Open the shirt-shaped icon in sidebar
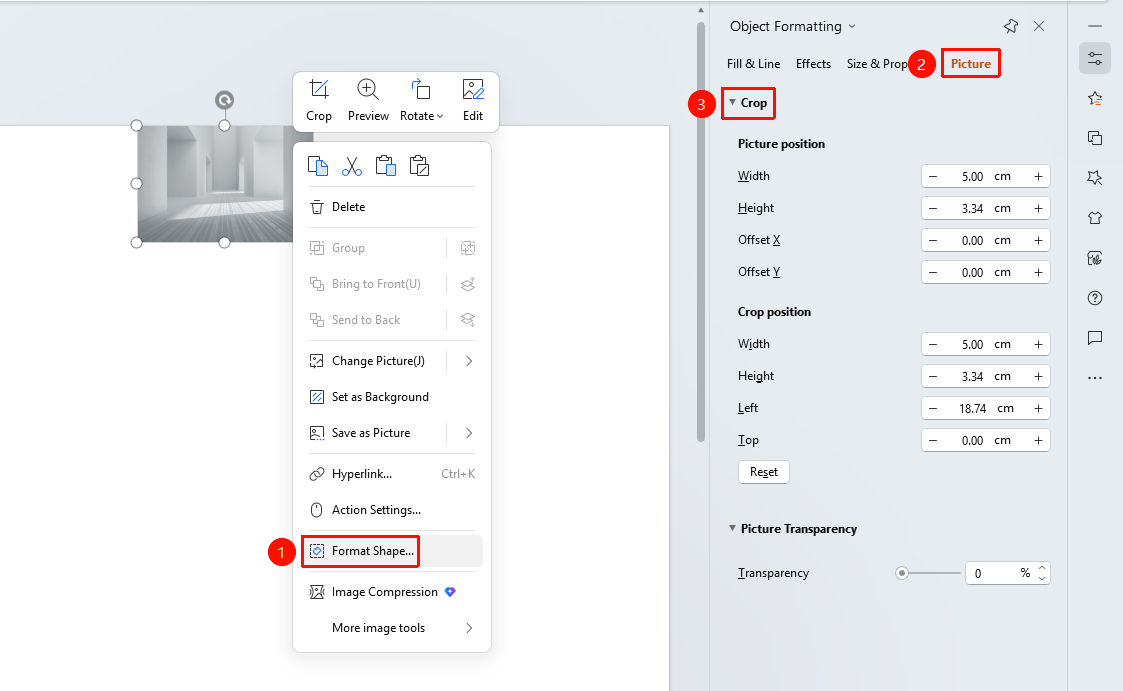This screenshot has width=1123, height=691. coord(1094,218)
